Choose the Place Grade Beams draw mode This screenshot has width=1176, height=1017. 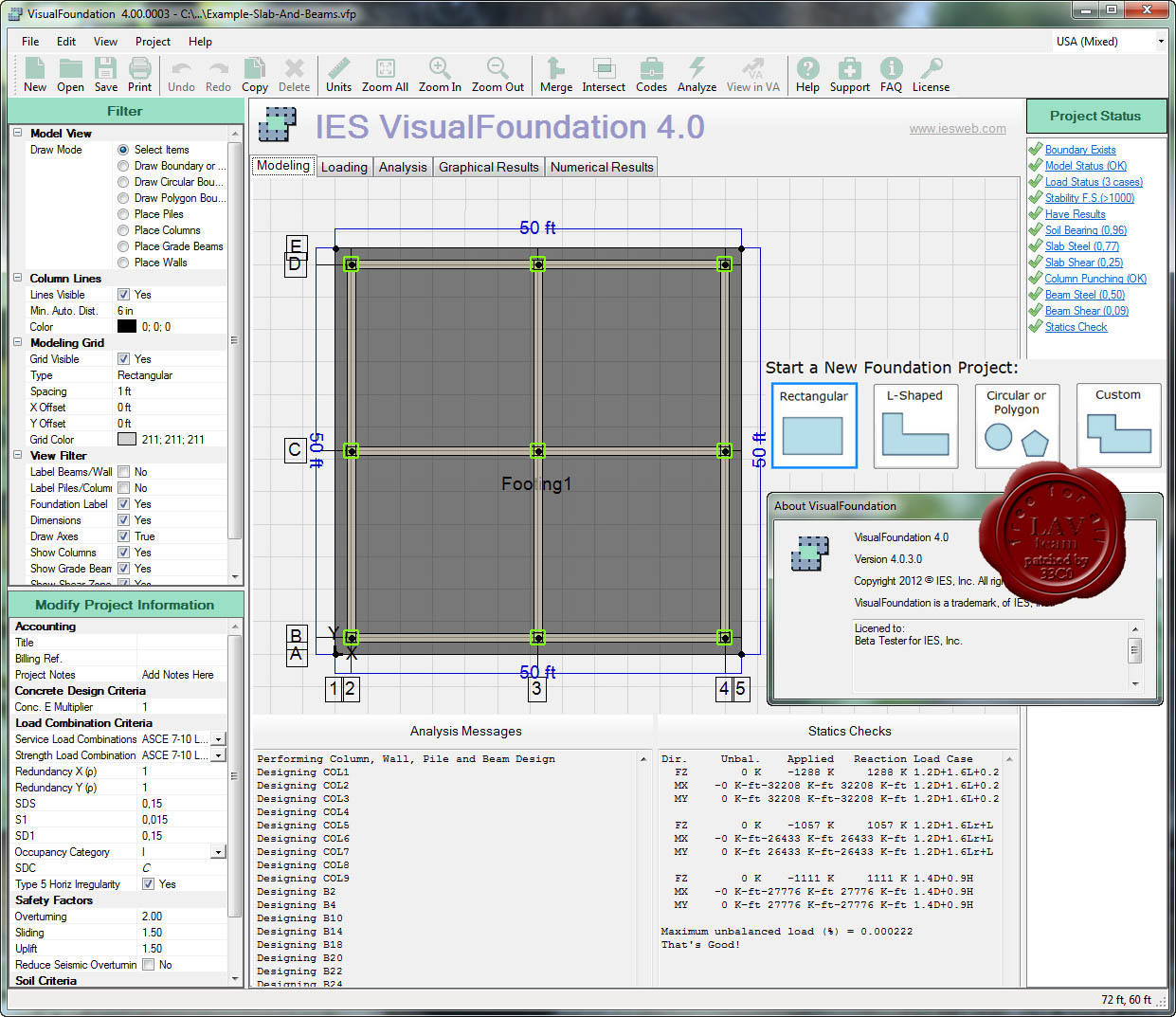click(x=123, y=246)
